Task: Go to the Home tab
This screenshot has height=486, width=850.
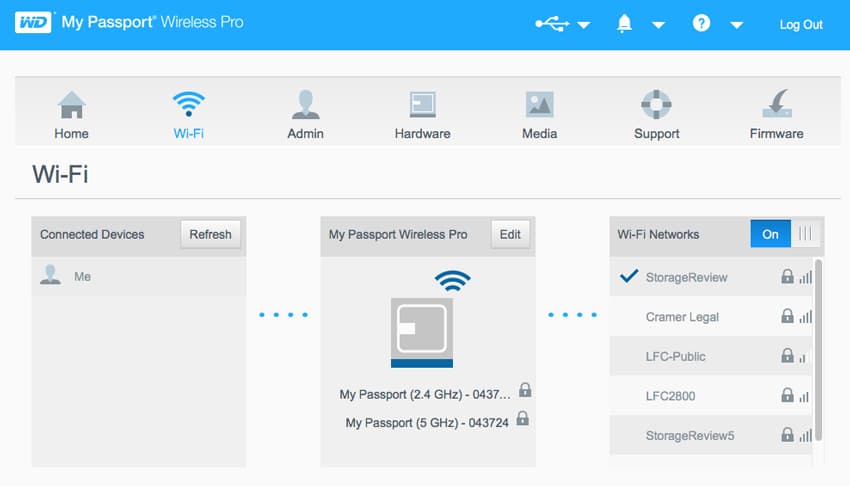Action: [x=71, y=114]
